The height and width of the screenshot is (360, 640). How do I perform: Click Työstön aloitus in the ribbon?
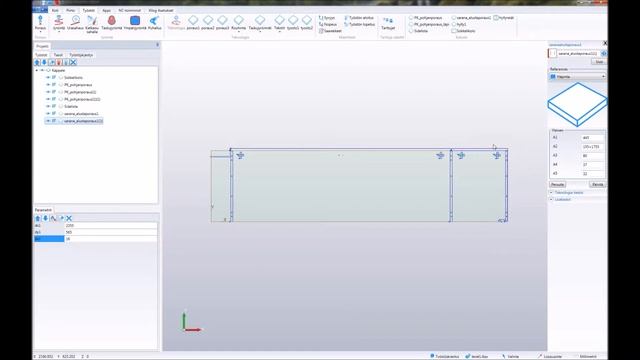(359, 18)
